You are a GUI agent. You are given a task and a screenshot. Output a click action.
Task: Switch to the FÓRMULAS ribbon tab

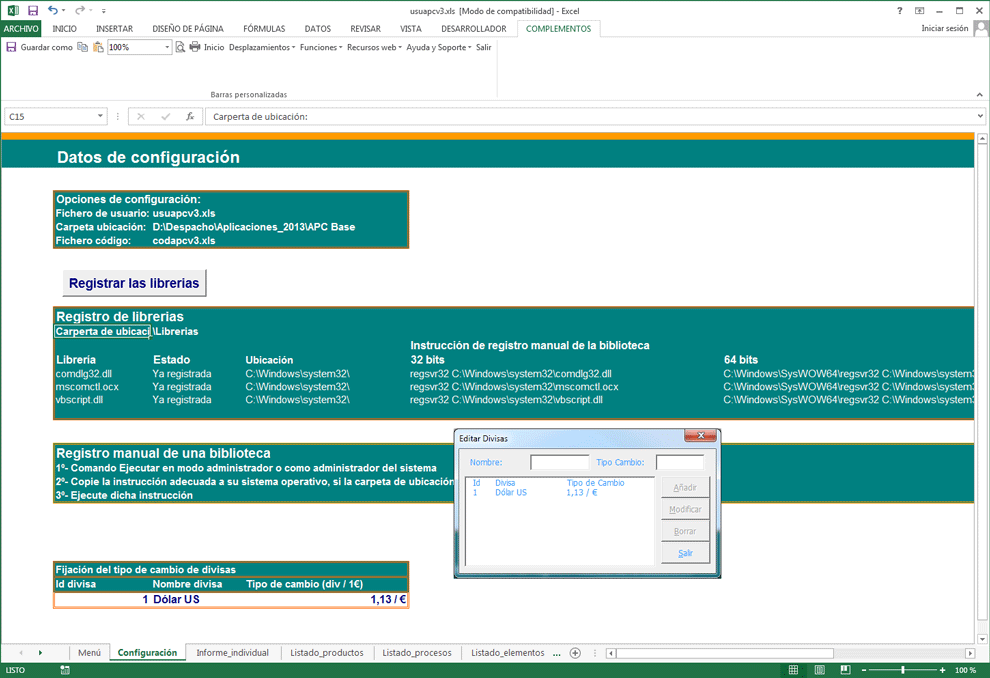coord(264,28)
